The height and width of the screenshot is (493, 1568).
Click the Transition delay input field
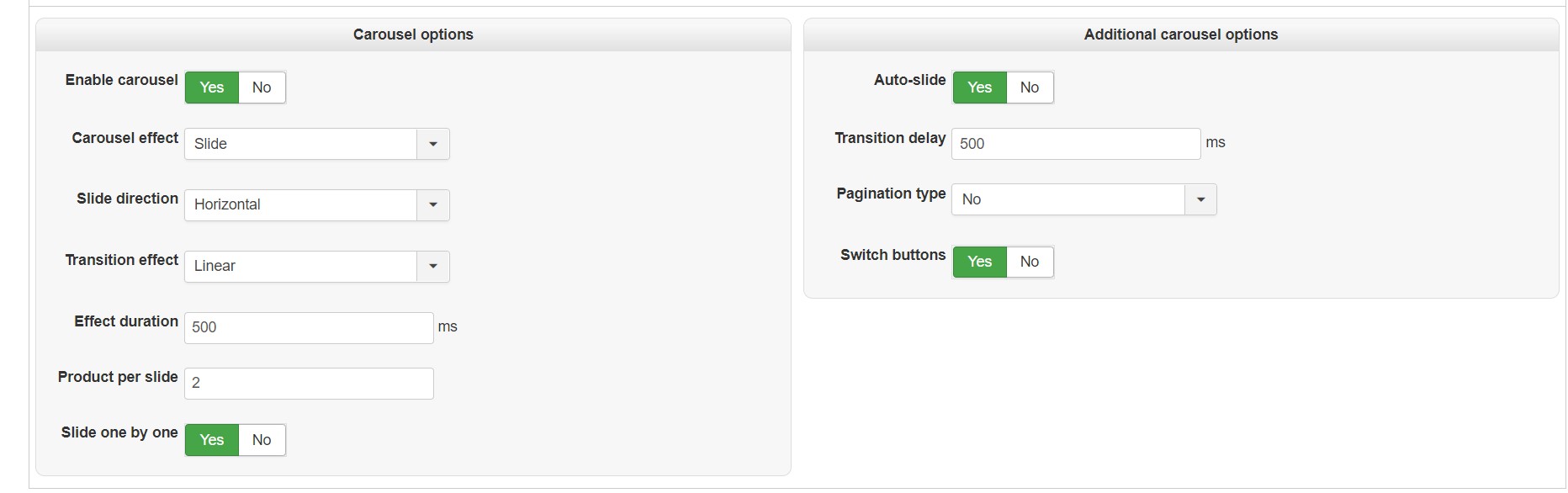(1075, 144)
